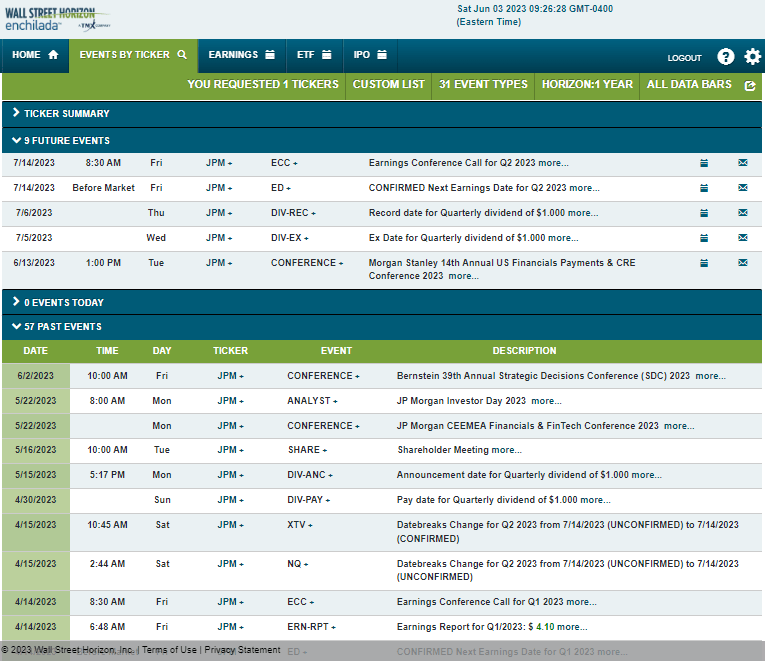765x661 pixels.
Task: Click the Logout link
Action: point(684,58)
